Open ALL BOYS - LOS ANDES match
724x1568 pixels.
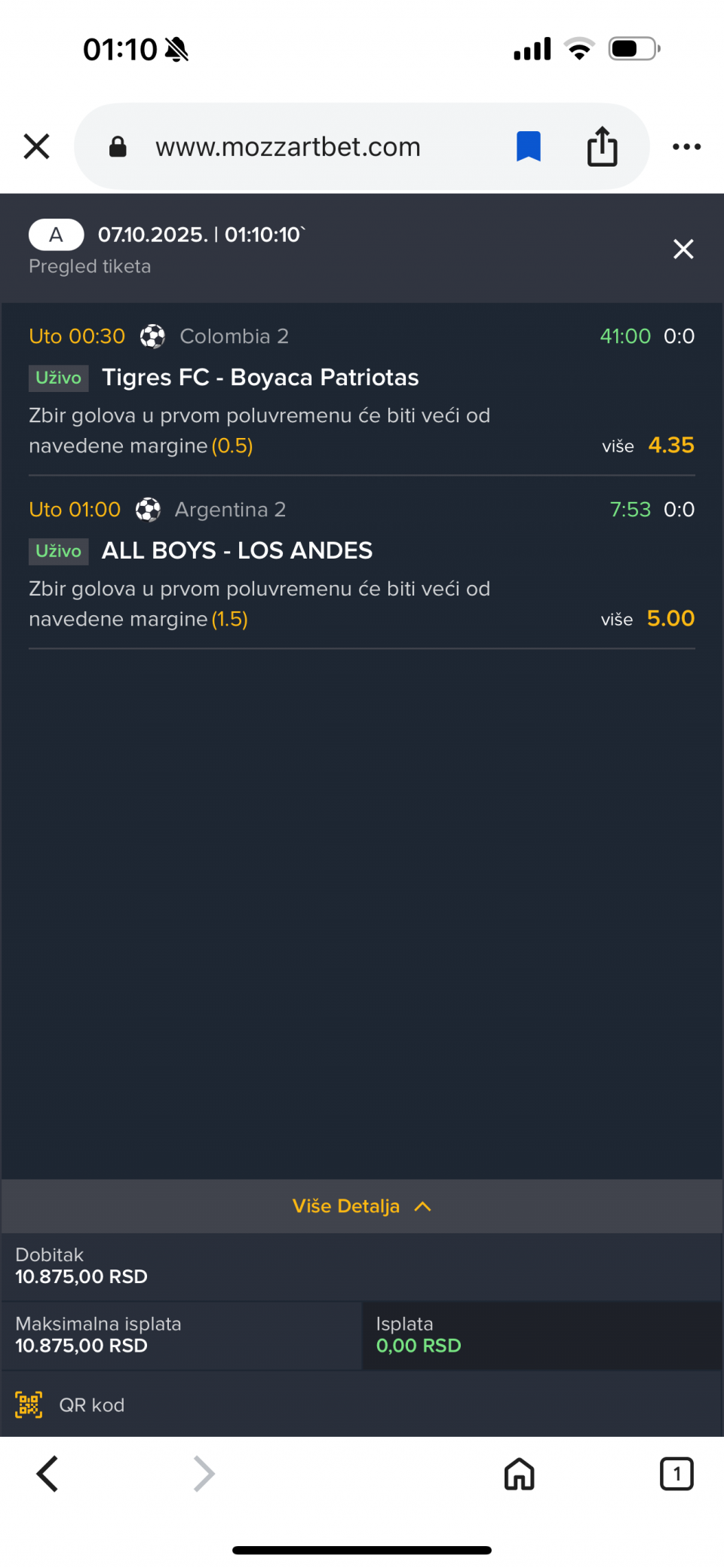click(237, 551)
